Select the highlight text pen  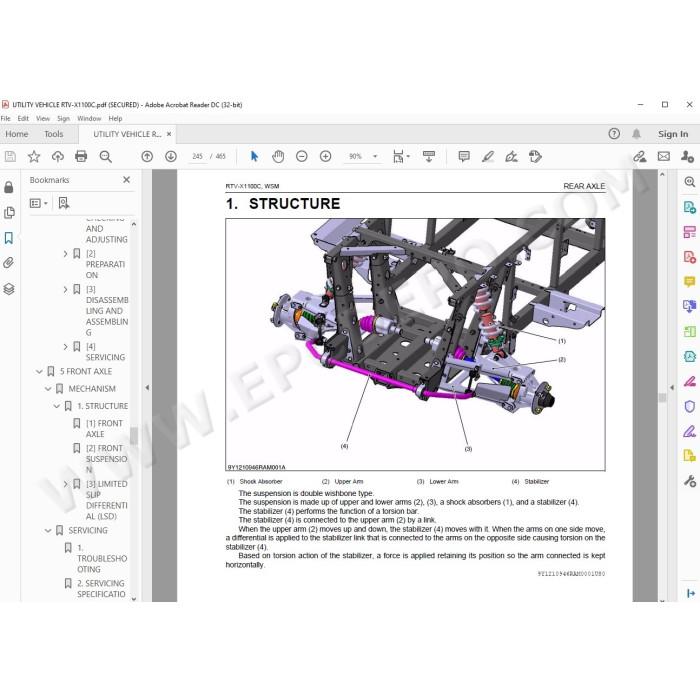[488, 156]
